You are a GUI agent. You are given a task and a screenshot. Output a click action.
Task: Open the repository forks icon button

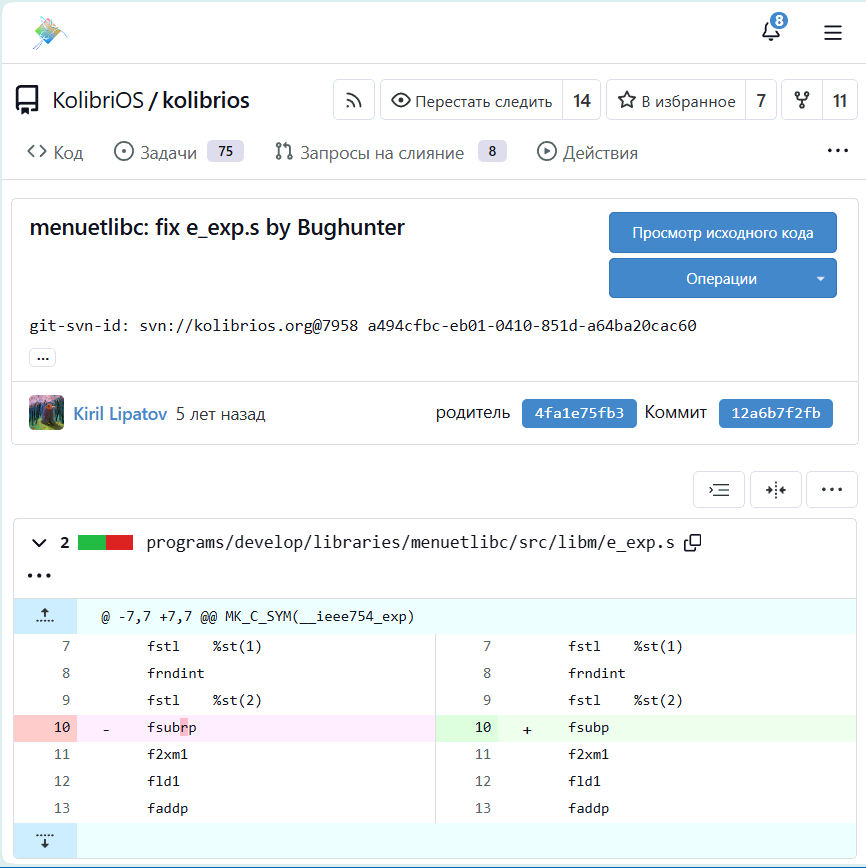pos(802,100)
